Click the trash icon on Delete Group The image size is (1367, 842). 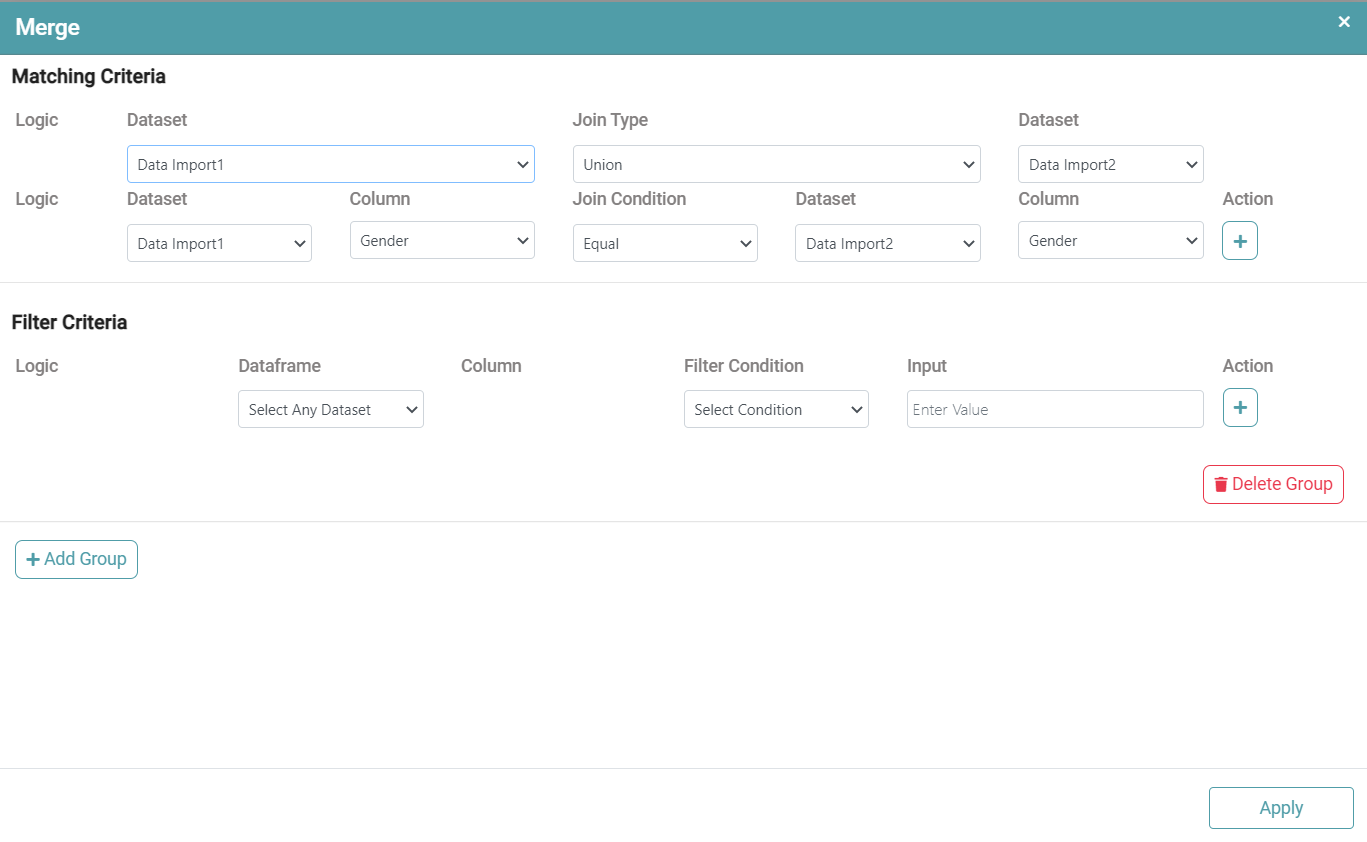pyautogui.click(x=1220, y=484)
